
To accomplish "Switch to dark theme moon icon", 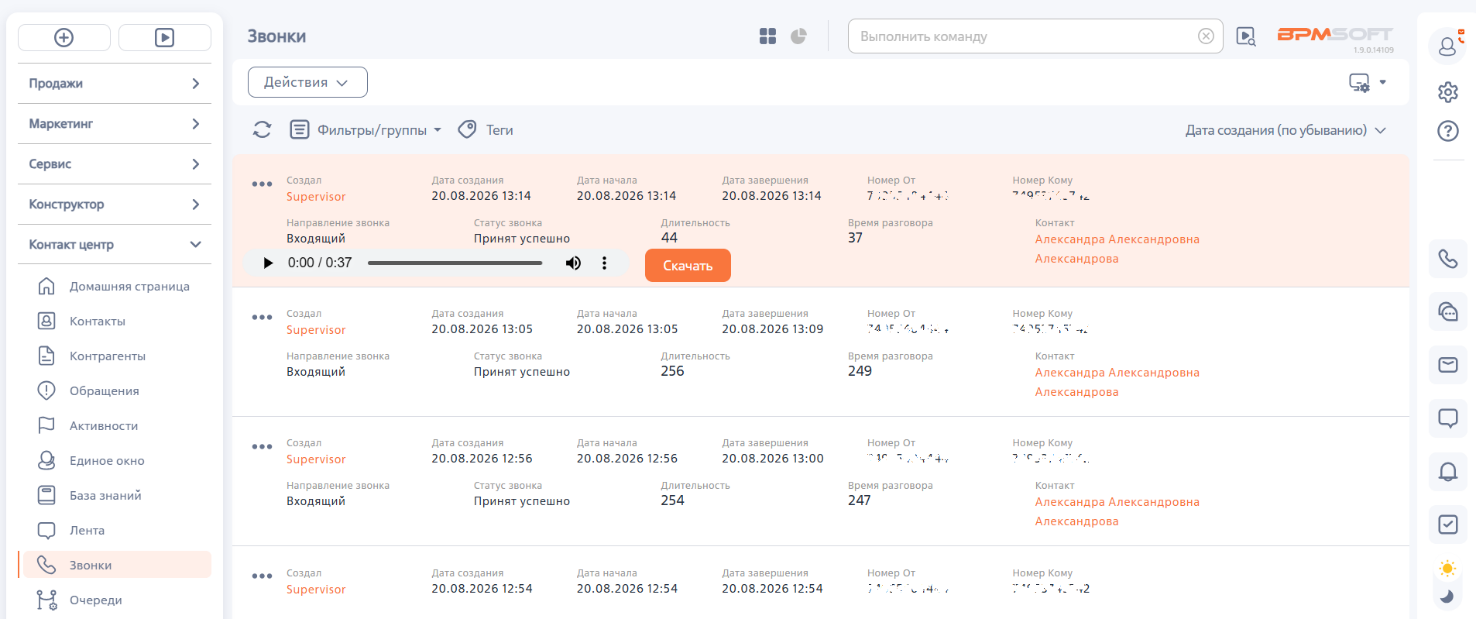I will tap(1447, 597).
